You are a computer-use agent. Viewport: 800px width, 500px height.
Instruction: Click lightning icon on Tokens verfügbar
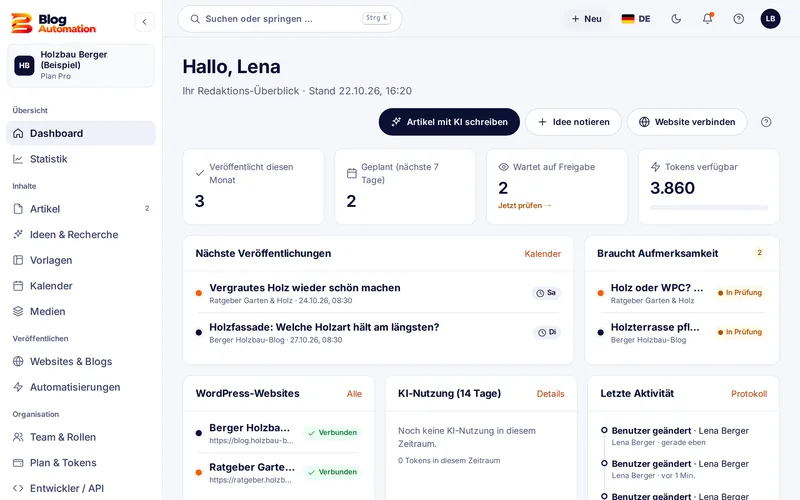[656, 167]
